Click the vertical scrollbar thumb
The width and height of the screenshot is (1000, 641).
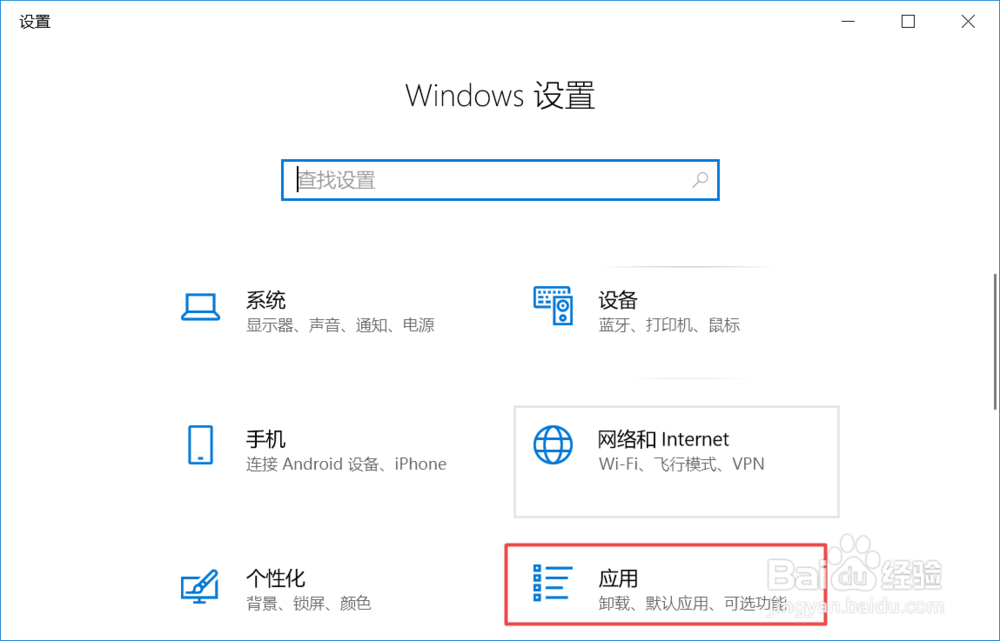[996, 342]
